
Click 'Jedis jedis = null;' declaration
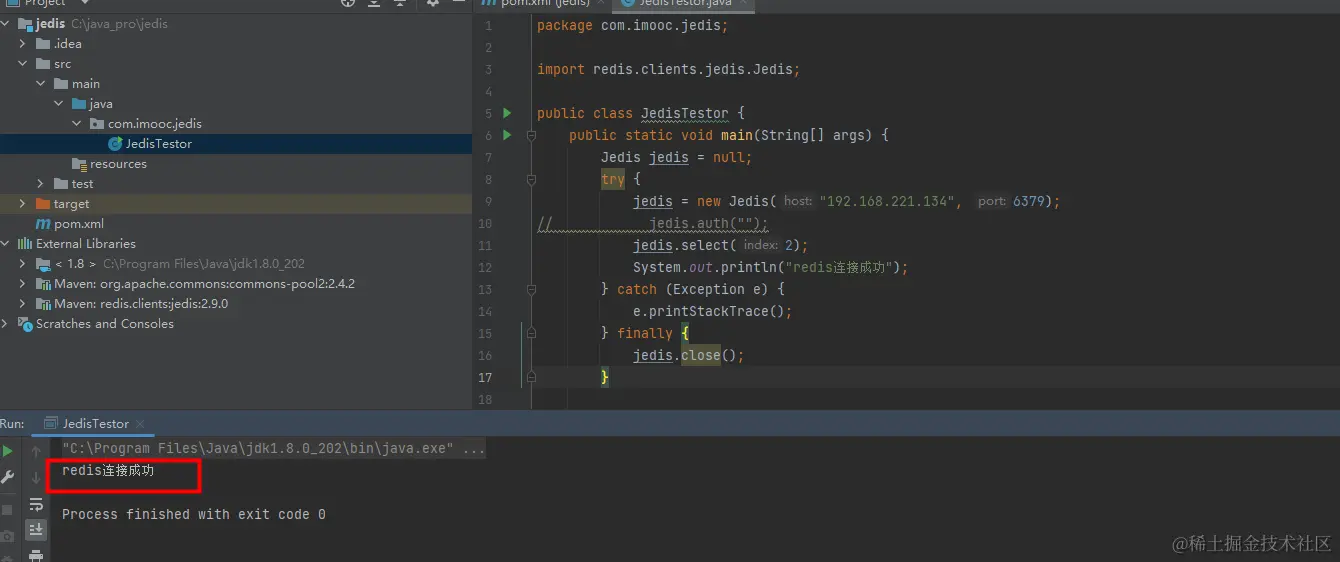click(x=676, y=157)
